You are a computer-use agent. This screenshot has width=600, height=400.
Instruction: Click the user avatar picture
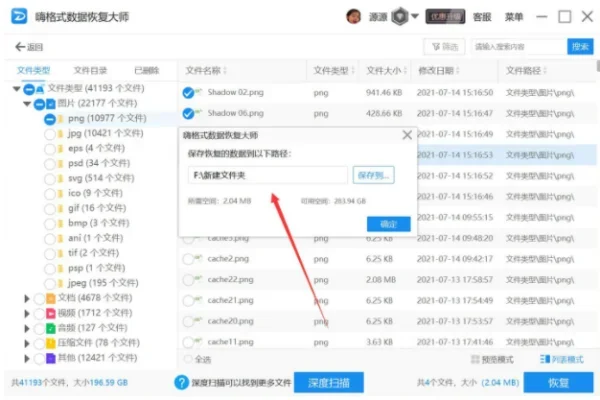(x=353, y=17)
